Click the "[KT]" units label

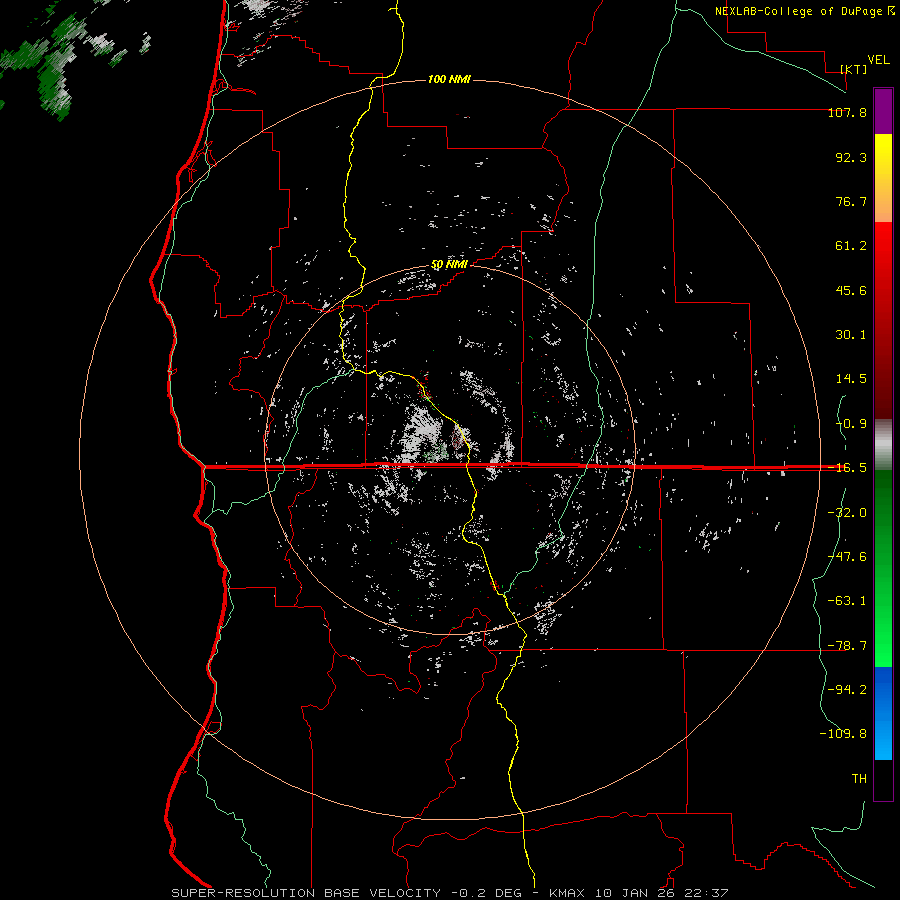click(x=854, y=69)
